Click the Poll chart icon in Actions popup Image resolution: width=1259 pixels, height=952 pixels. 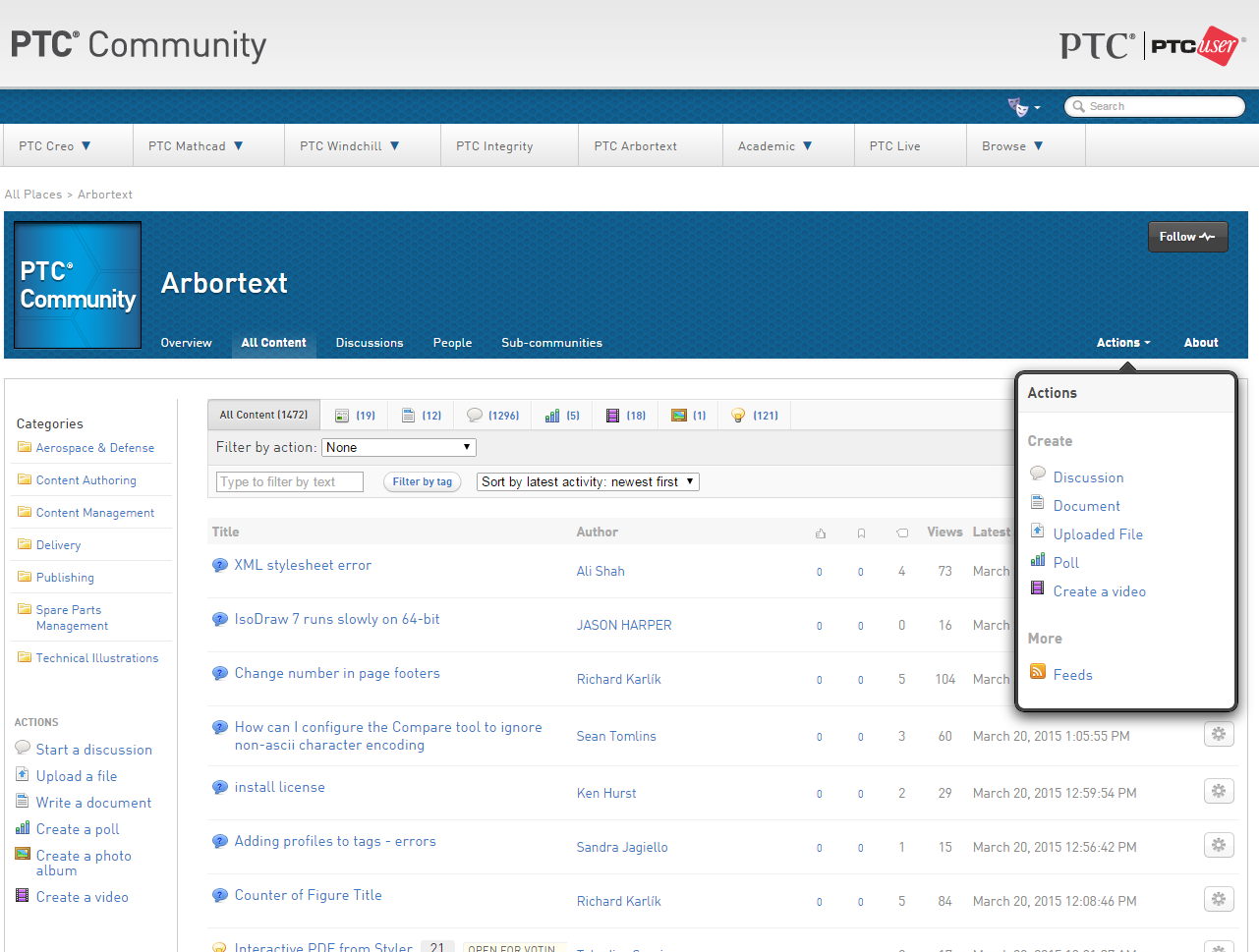click(x=1037, y=559)
